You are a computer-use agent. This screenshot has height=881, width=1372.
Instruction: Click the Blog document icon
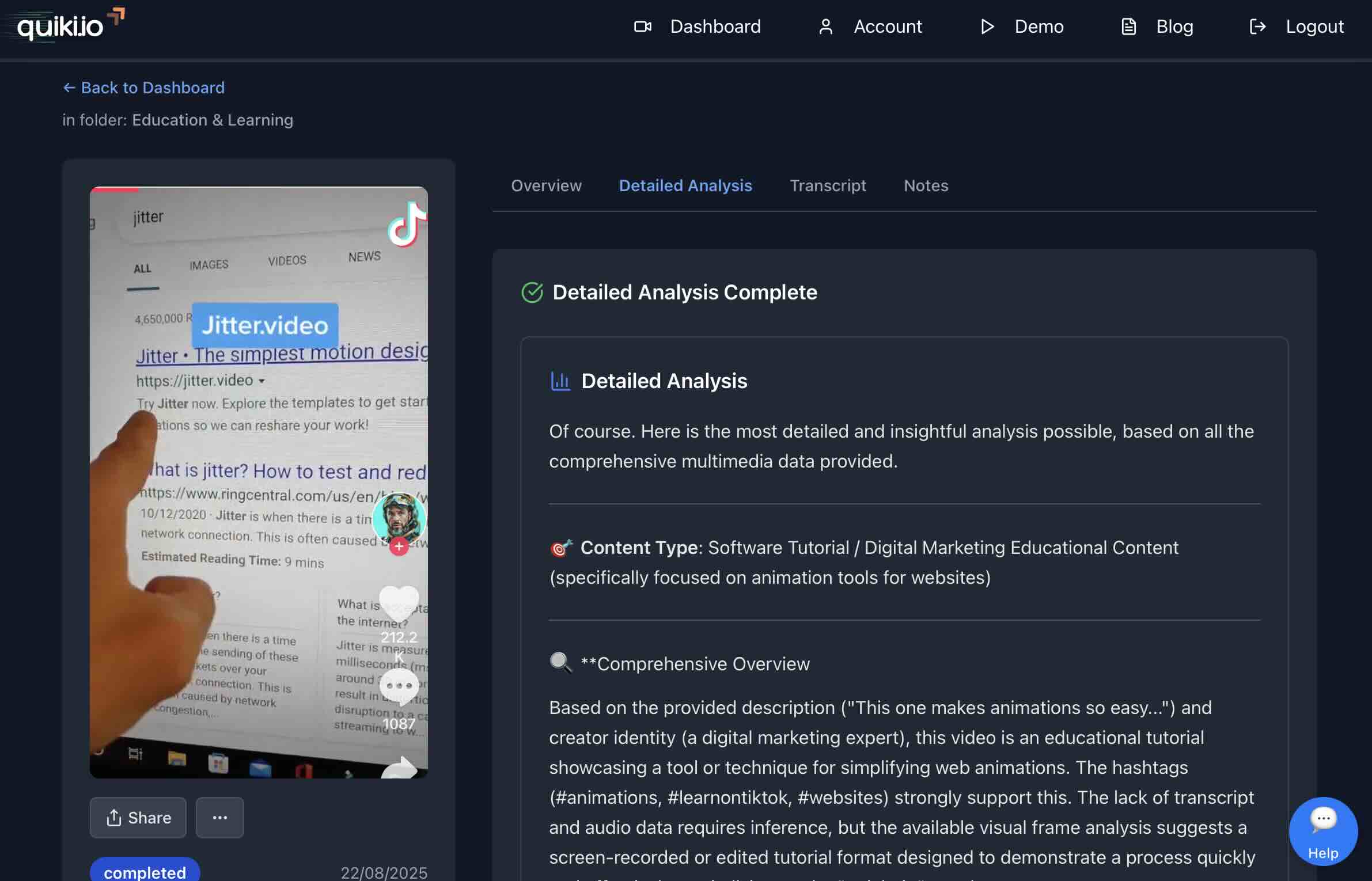(1128, 26)
